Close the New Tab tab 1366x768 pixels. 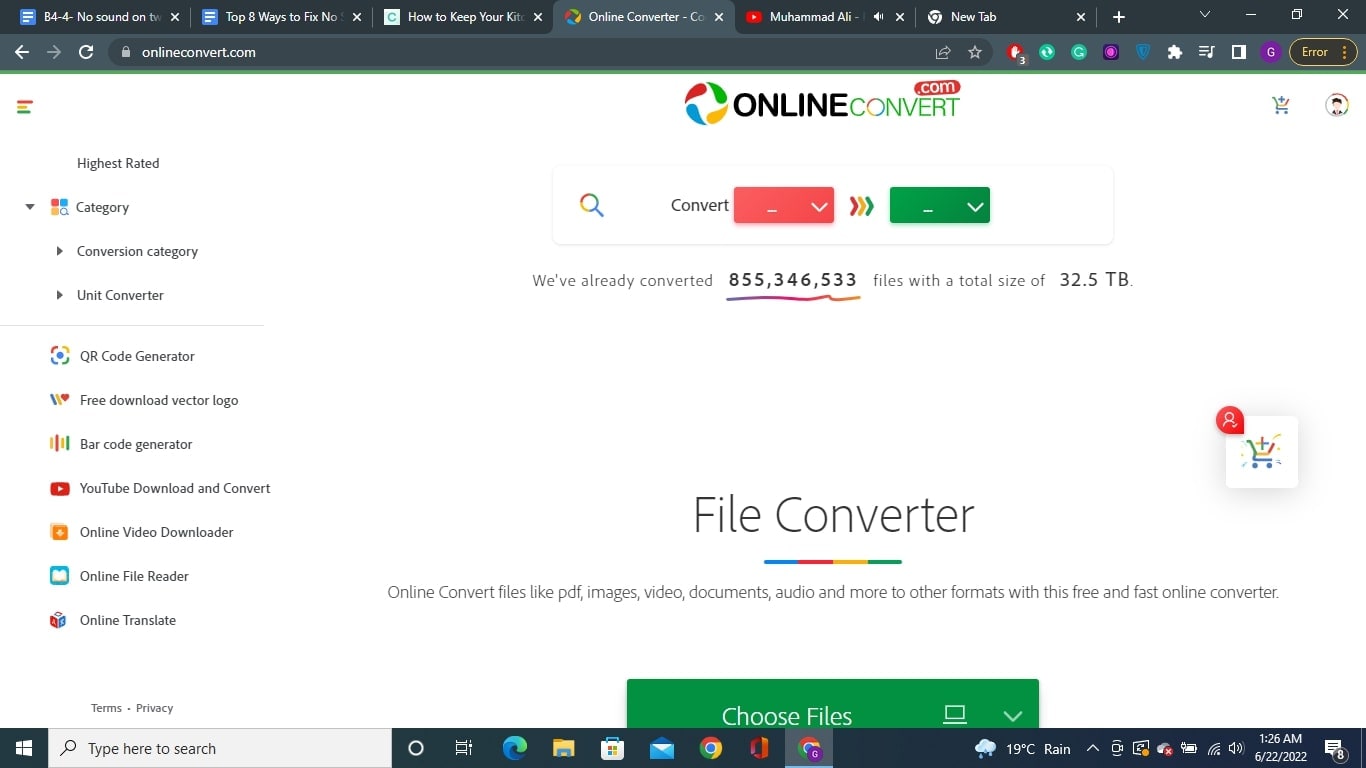point(1080,17)
